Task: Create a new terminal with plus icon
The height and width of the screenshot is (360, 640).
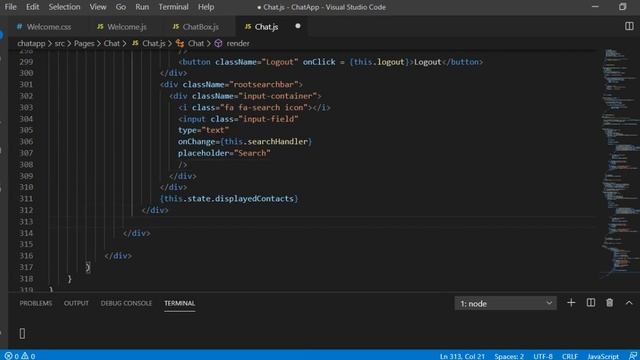Action: (x=571, y=303)
